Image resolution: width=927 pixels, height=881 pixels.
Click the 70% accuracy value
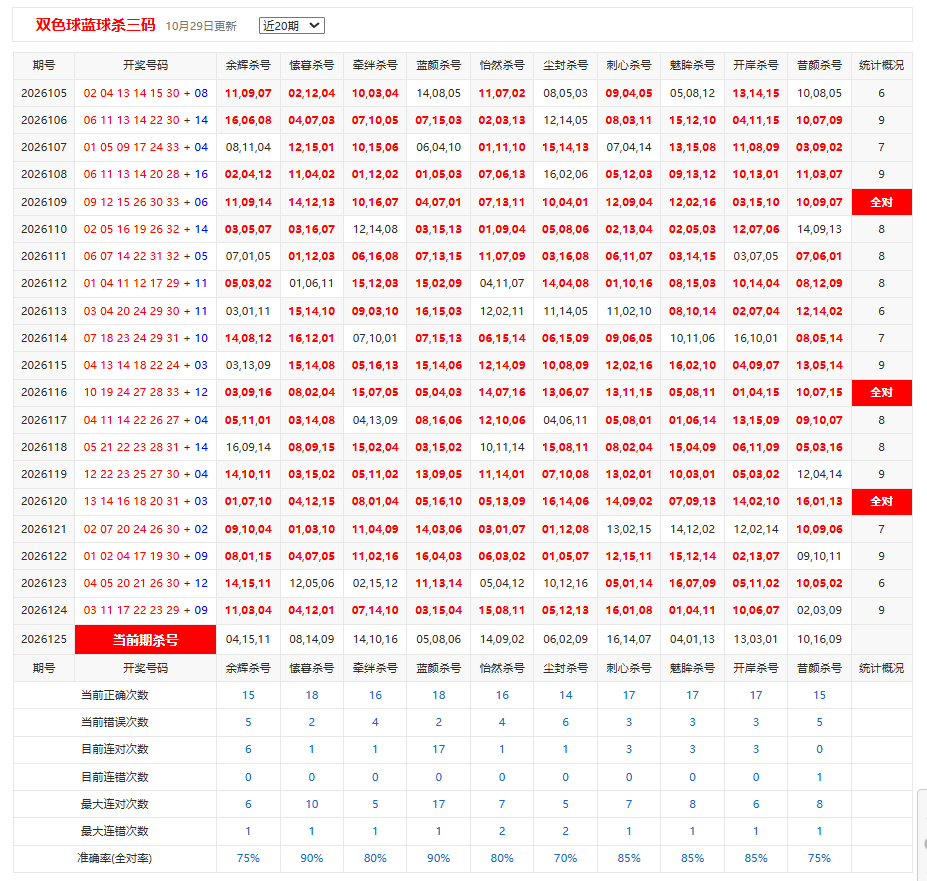click(x=566, y=858)
